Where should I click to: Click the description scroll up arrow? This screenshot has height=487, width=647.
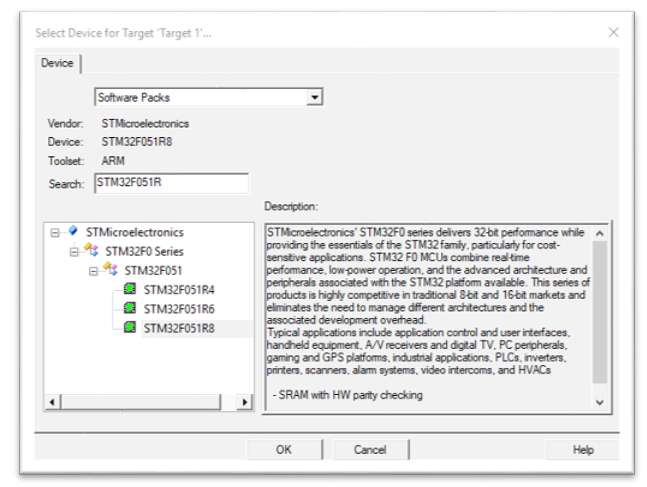600,233
